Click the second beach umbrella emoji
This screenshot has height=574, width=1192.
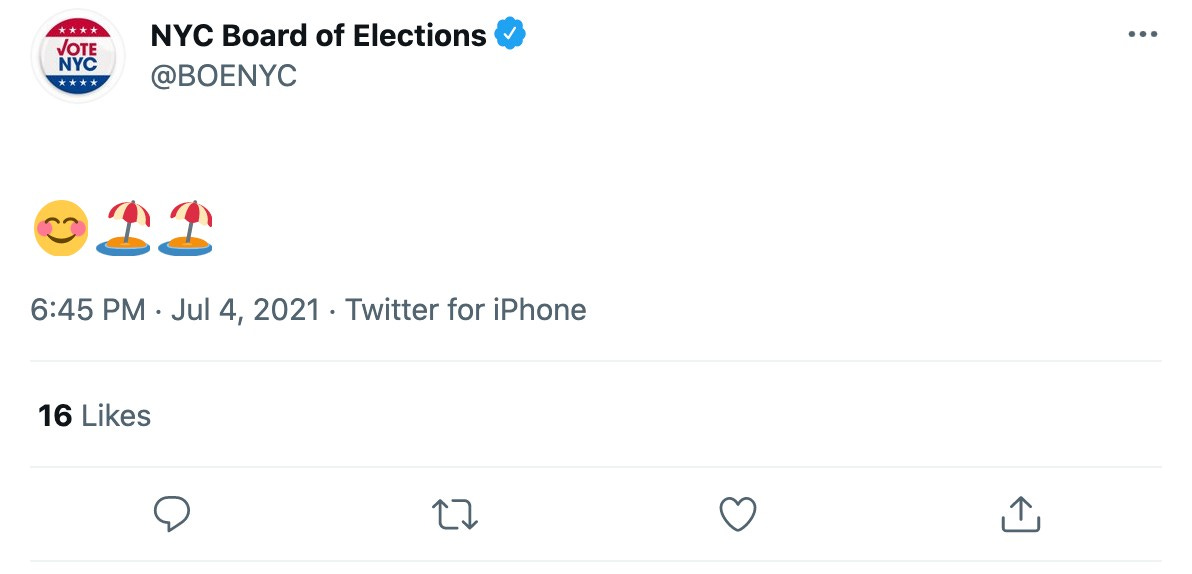(185, 228)
